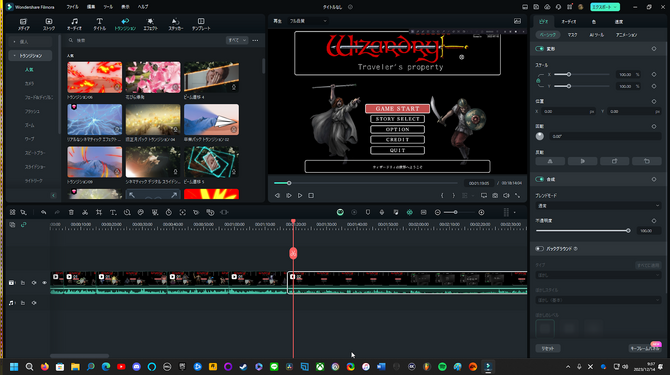Viewport: 670px width, 375px height.
Task: Click the microphone voiceover icon in timeline toolbar
Action: [x=382, y=212]
